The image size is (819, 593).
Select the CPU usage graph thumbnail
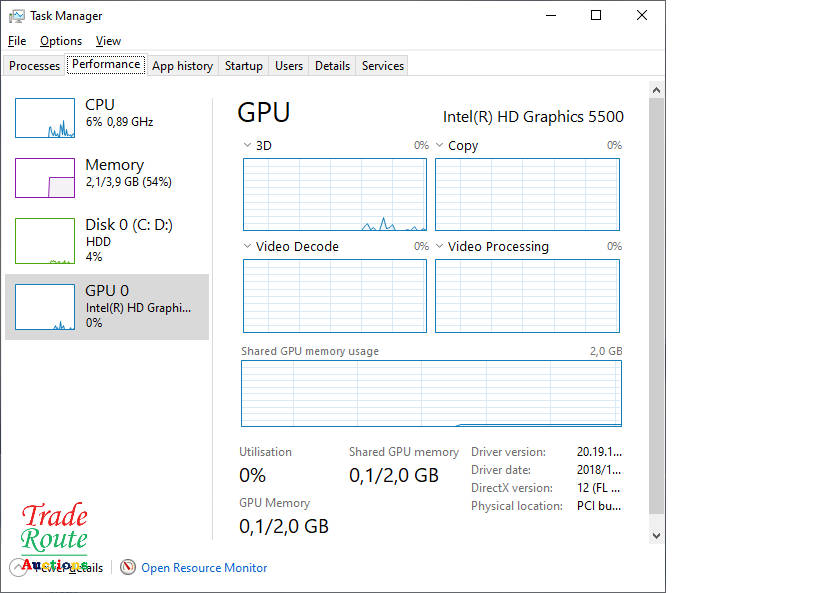(x=45, y=118)
